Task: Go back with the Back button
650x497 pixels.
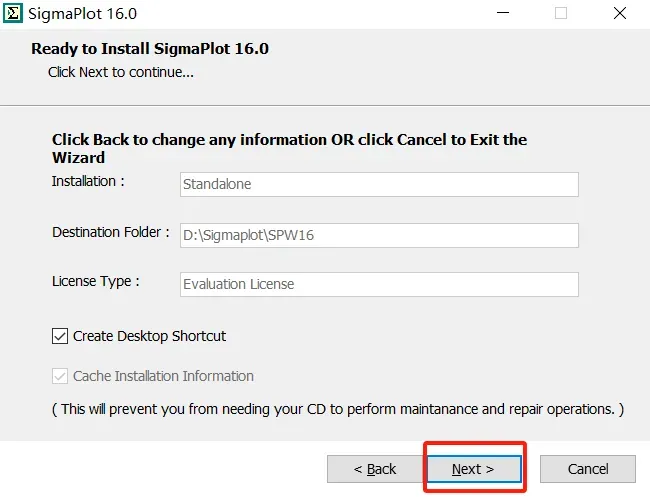Action: pyautogui.click(x=375, y=469)
